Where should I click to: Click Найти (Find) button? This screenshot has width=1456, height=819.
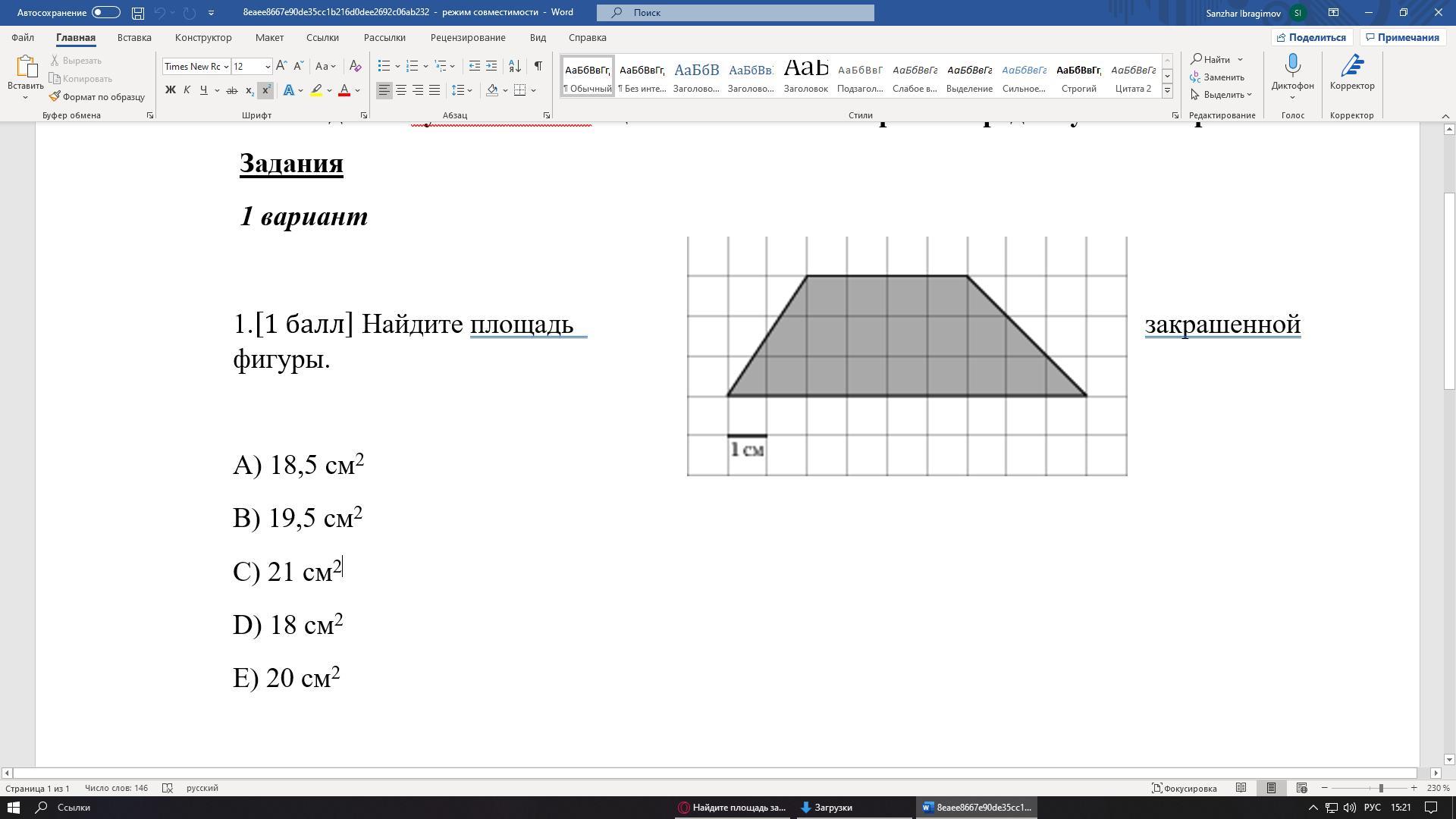pos(1211,60)
